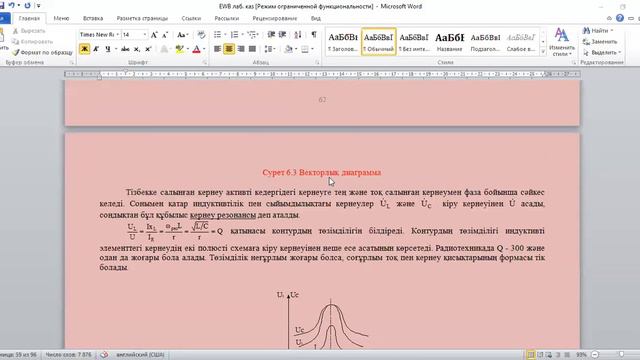The height and width of the screenshot is (360, 640).
Task: Open Word Help via question mark icon
Action: [620, 18]
